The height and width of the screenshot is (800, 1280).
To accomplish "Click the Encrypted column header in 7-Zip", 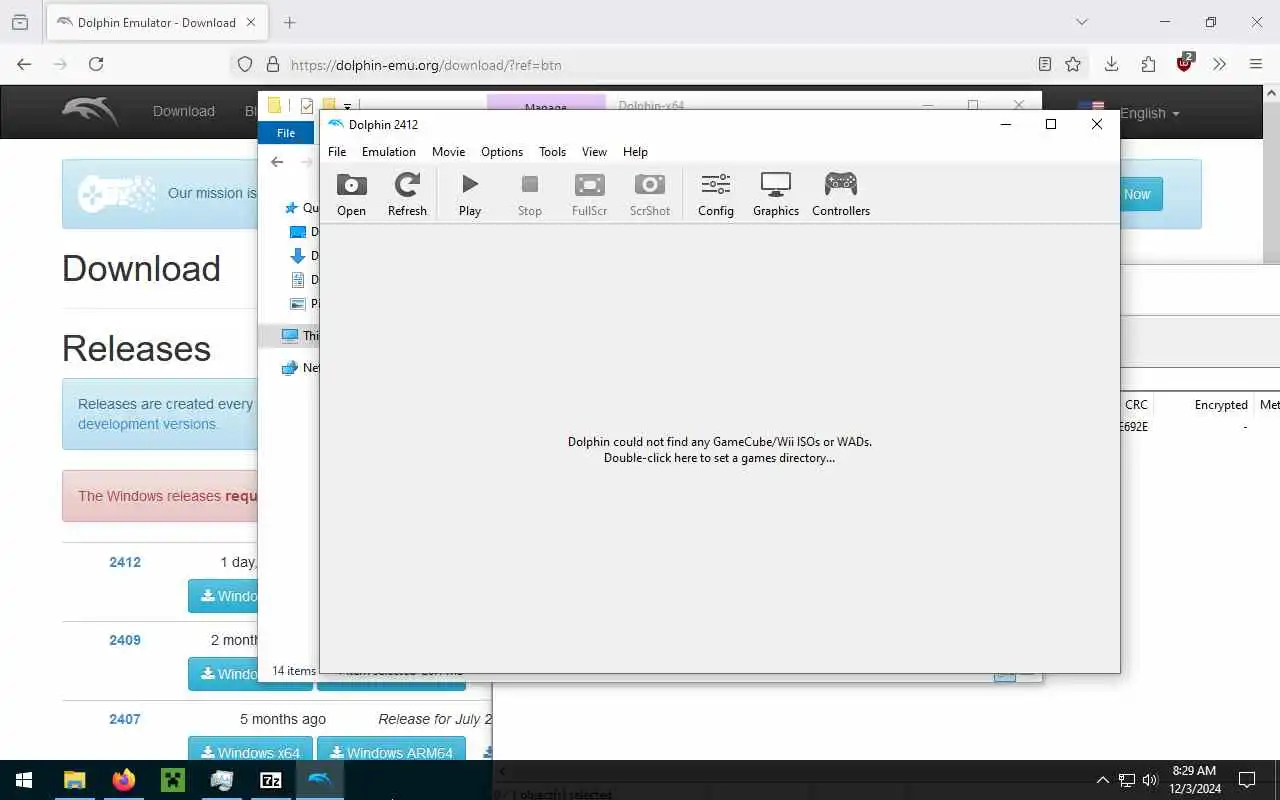I will tap(1221, 405).
